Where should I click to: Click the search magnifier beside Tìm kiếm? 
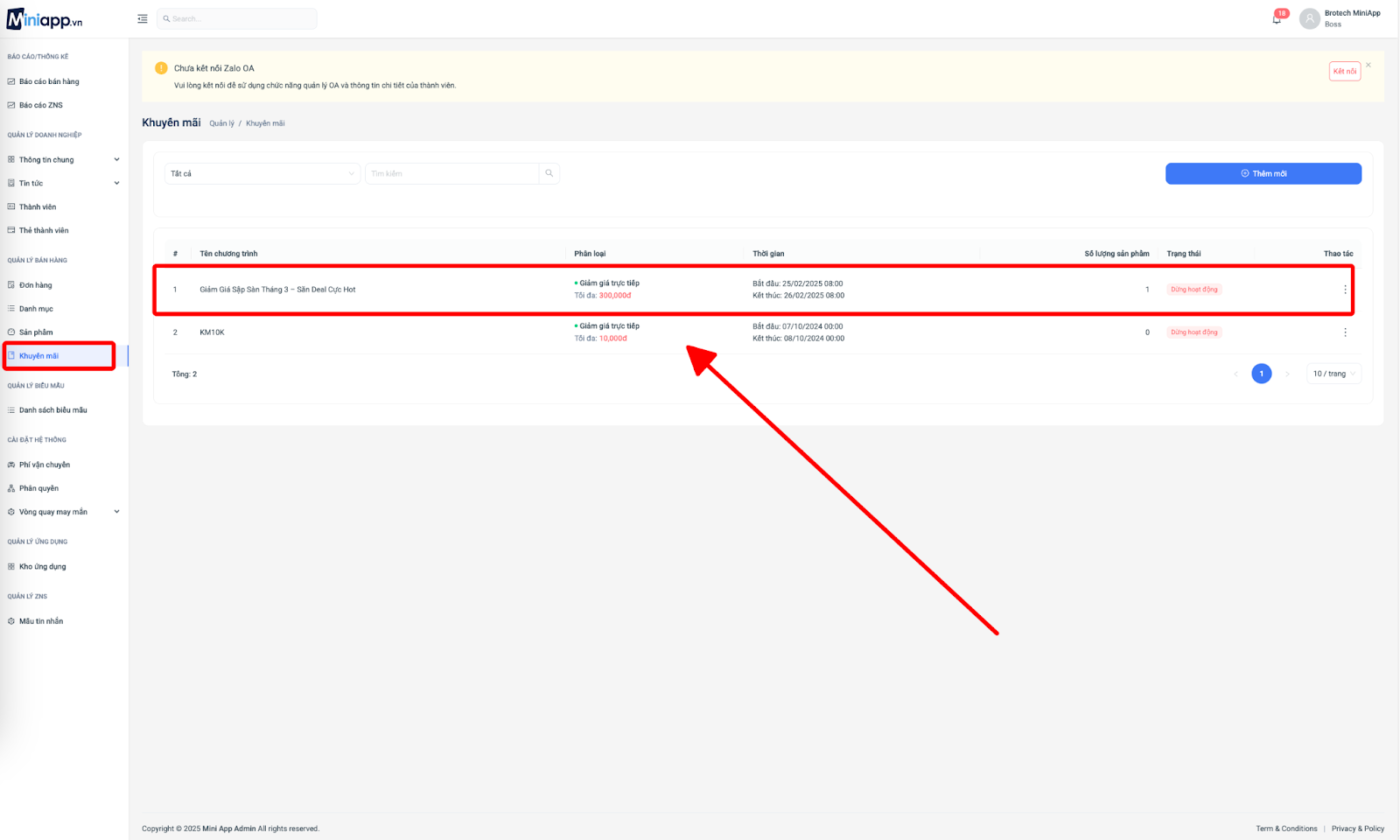[x=549, y=173]
